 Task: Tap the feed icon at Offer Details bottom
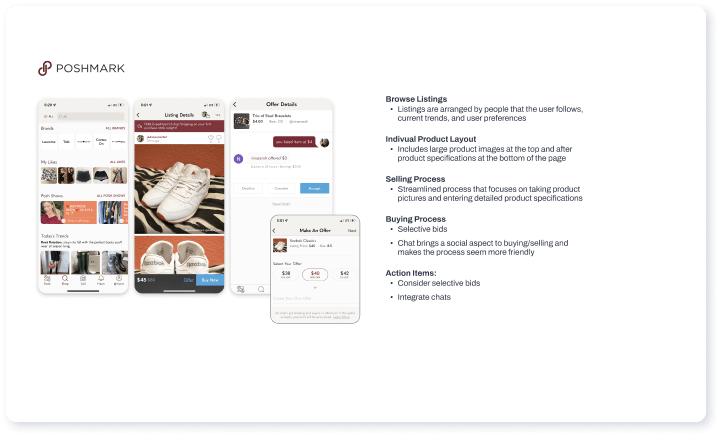tap(241, 289)
